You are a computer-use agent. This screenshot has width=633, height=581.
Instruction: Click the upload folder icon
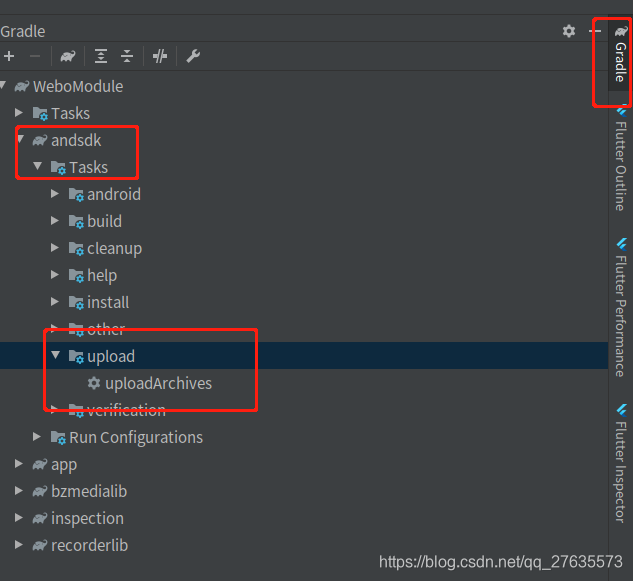tap(76, 357)
